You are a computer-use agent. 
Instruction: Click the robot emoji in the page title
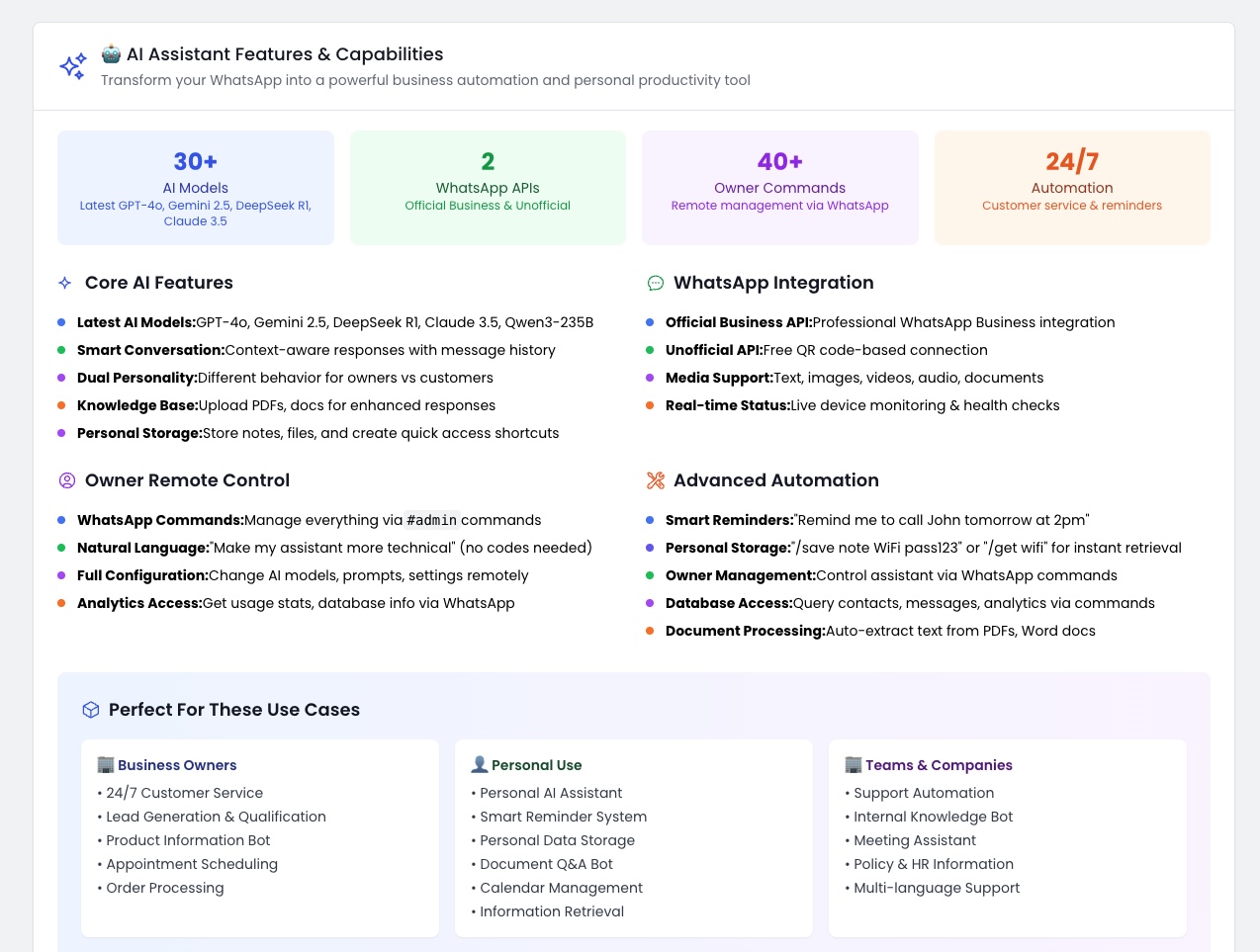point(111,53)
